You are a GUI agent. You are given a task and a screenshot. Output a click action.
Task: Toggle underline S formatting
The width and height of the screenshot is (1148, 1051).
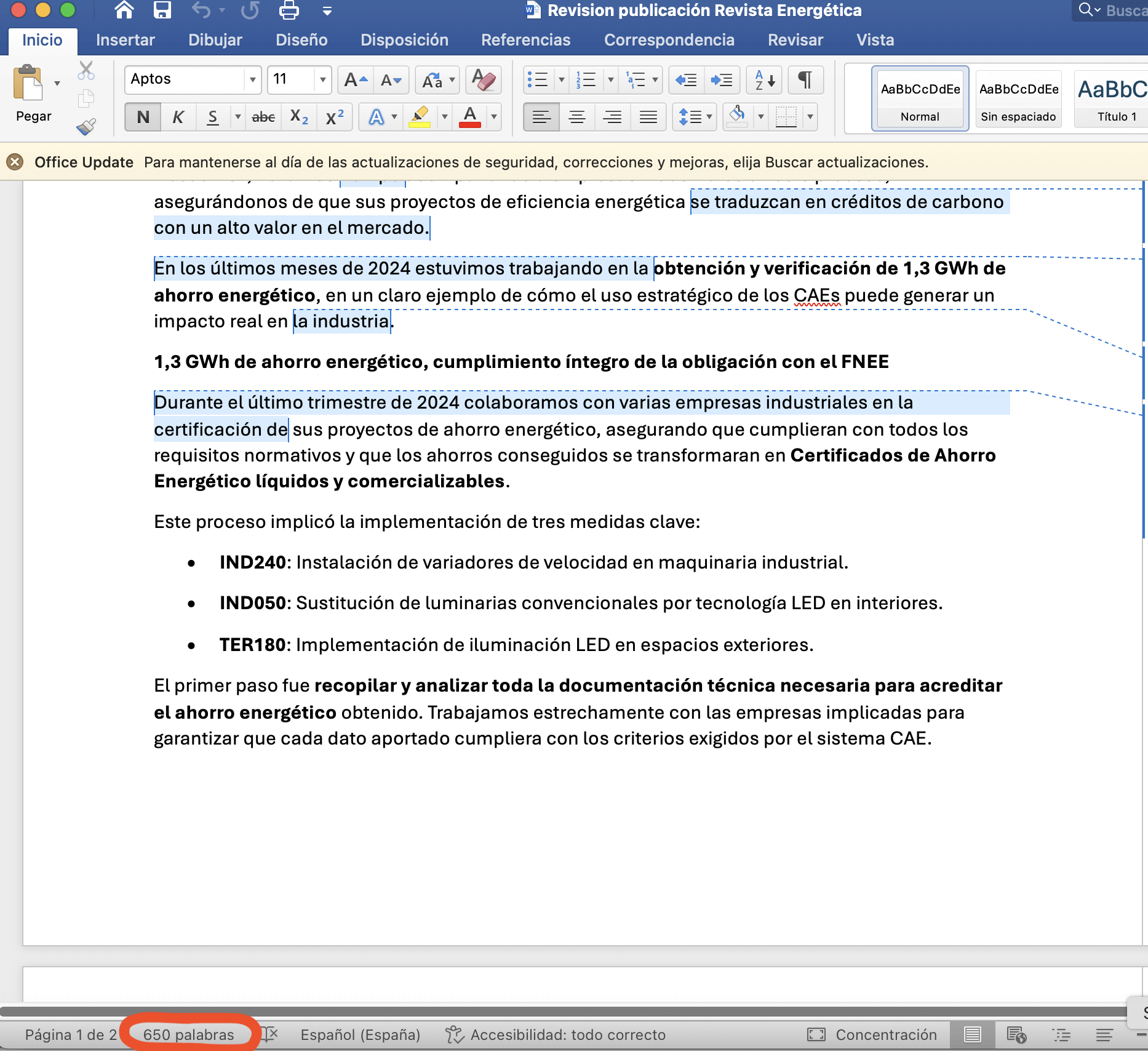(213, 117)
